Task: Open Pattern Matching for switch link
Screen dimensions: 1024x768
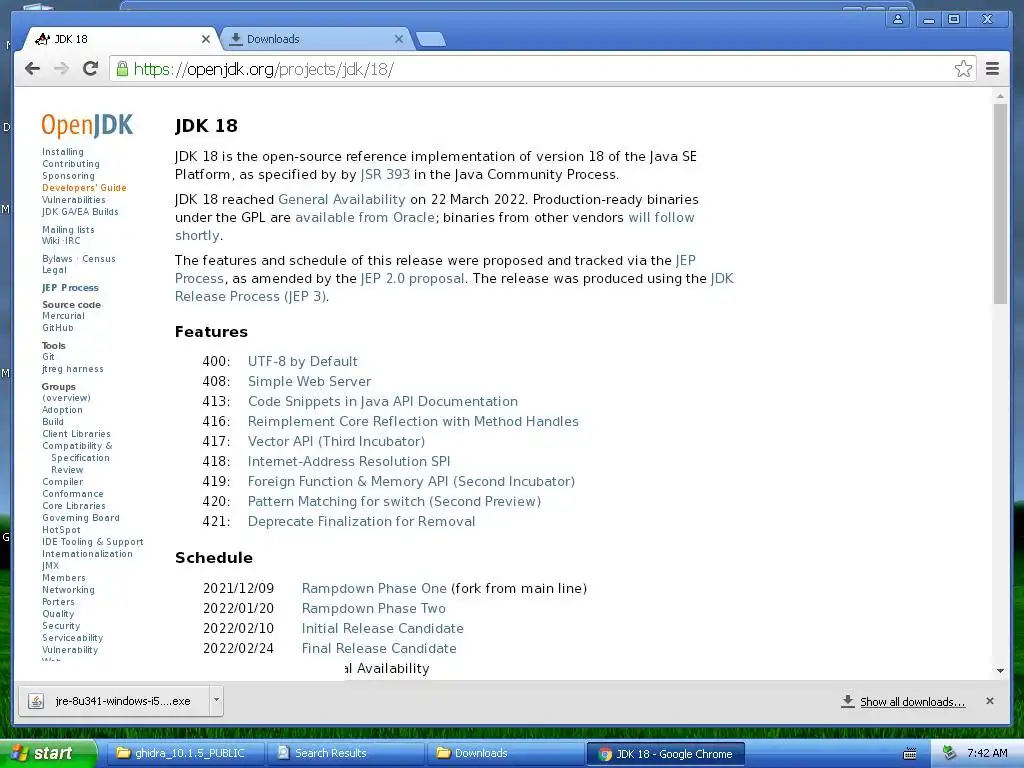Action: tap(394, 501)
